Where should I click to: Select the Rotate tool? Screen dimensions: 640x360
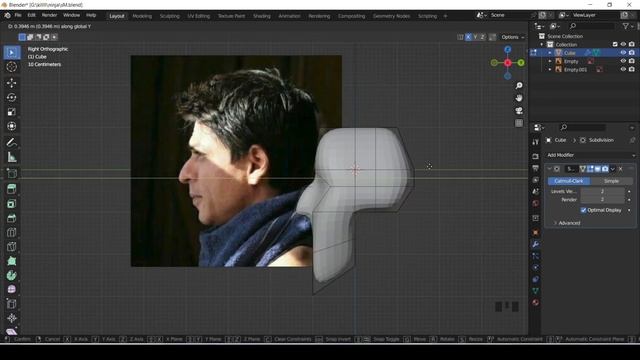tap(11, 97)
